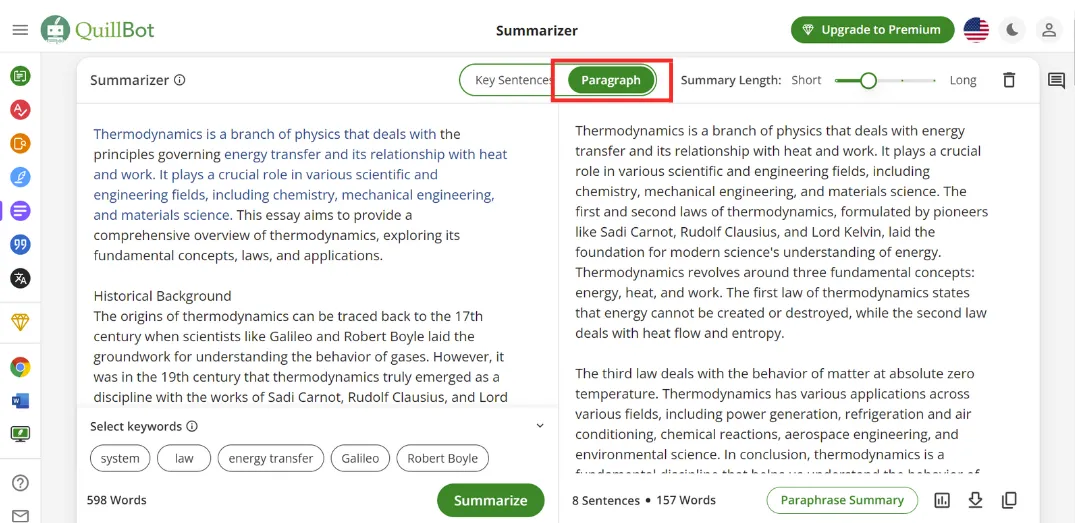Open the language flag selector
The width and height of the screenshot is (1075, 523).
tap(976, 30)
